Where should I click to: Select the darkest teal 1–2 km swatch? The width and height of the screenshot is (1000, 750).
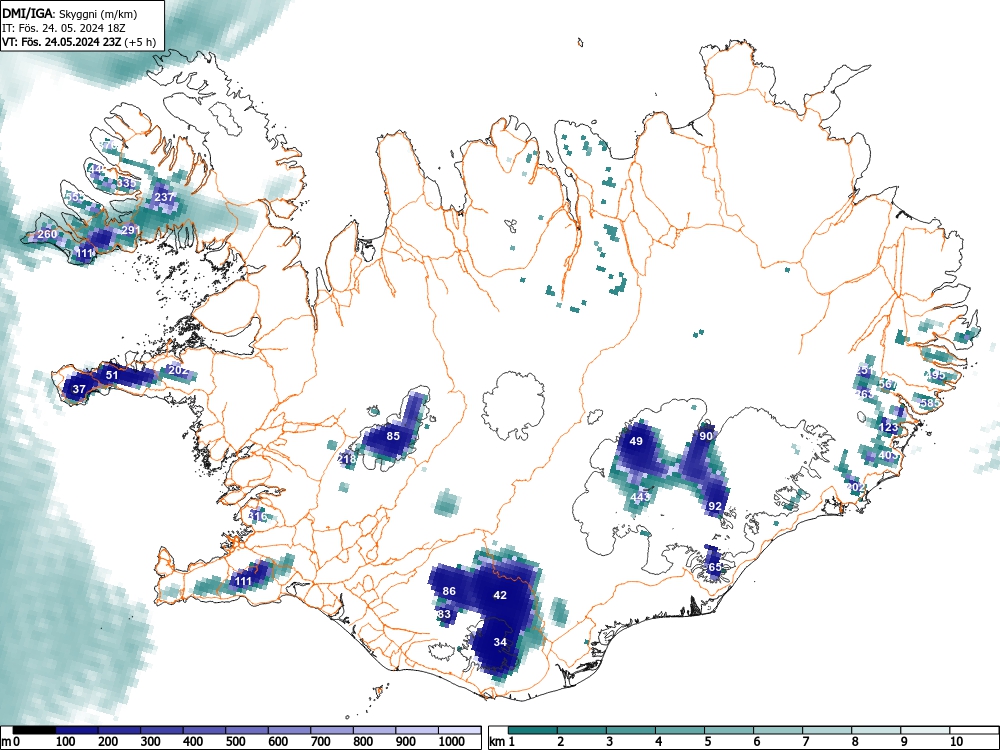pyautogui.click(x=533, y=730)
